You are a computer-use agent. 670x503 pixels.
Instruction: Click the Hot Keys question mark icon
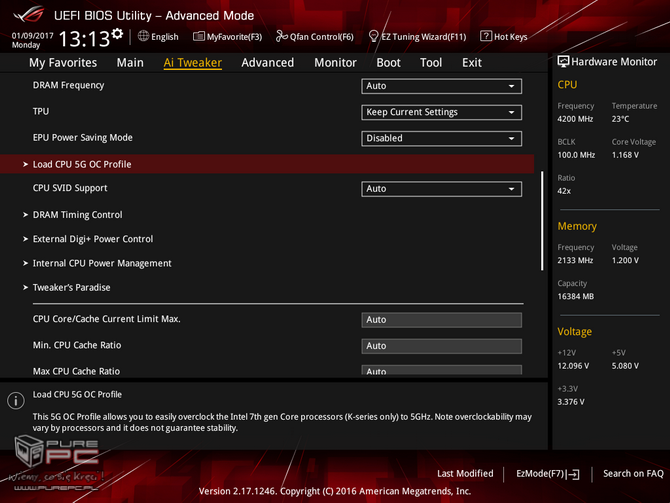486,36
